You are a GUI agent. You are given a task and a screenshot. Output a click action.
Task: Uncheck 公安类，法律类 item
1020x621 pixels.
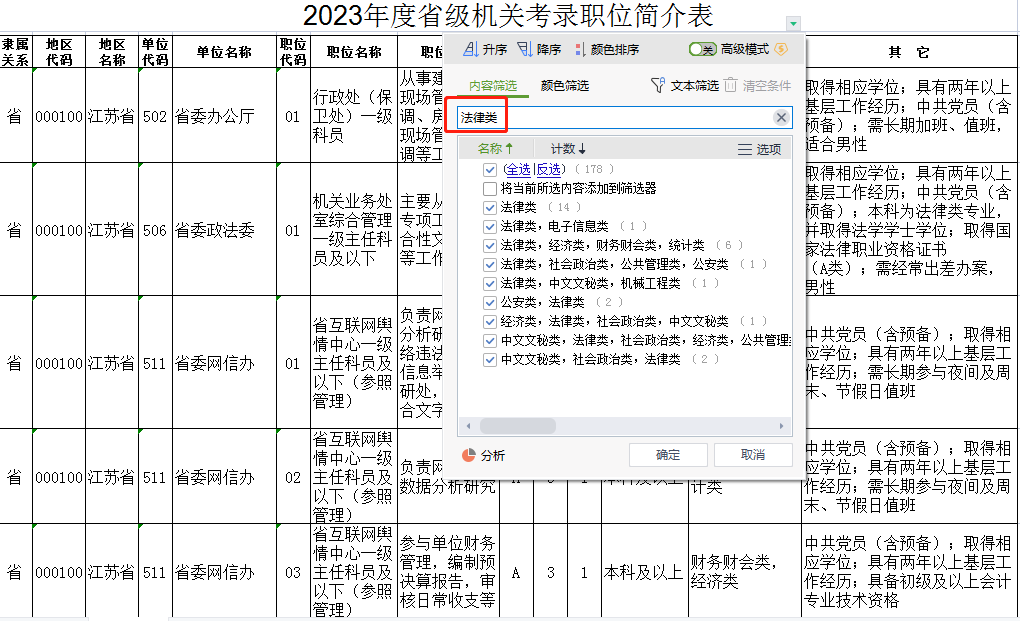[490, 303]
